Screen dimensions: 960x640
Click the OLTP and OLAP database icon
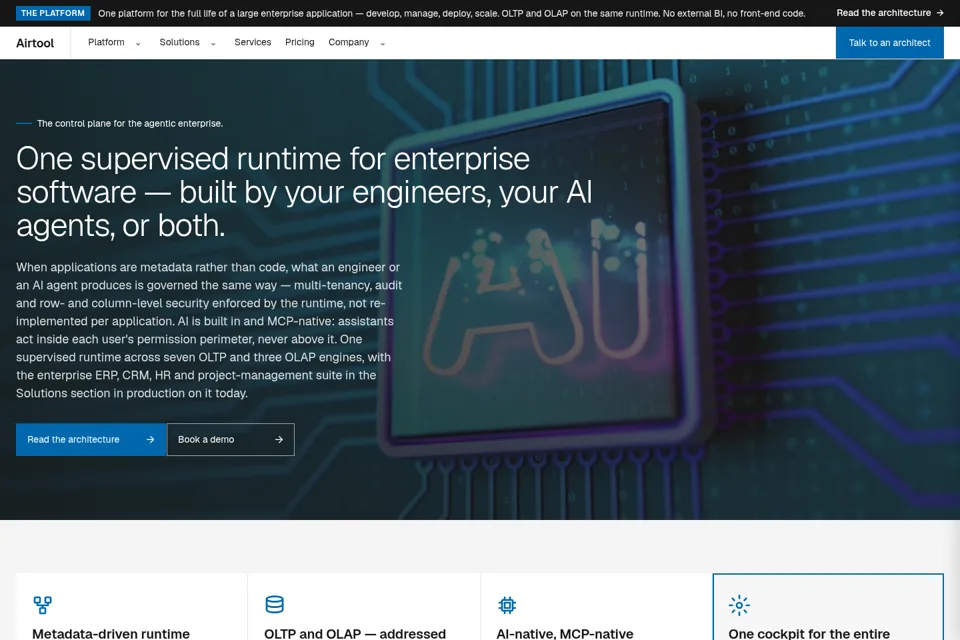(x=274, y=604)
